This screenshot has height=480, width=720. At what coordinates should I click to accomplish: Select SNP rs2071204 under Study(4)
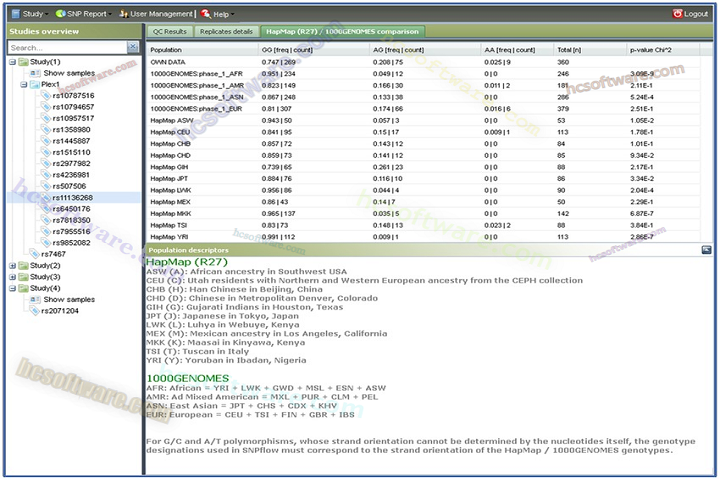(x=60, y=311)
